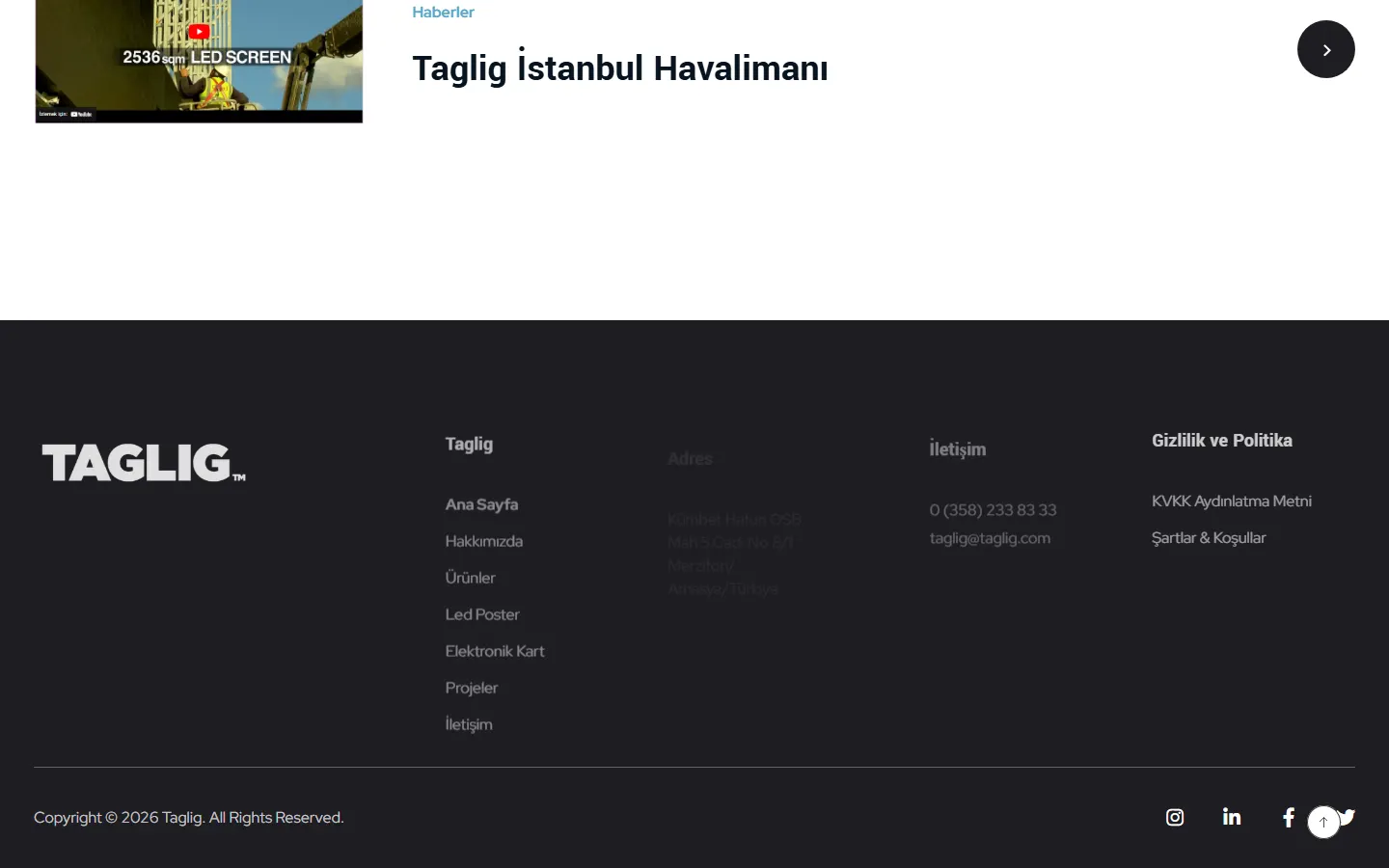Click the next news slide arrow

pos(1326,49)
